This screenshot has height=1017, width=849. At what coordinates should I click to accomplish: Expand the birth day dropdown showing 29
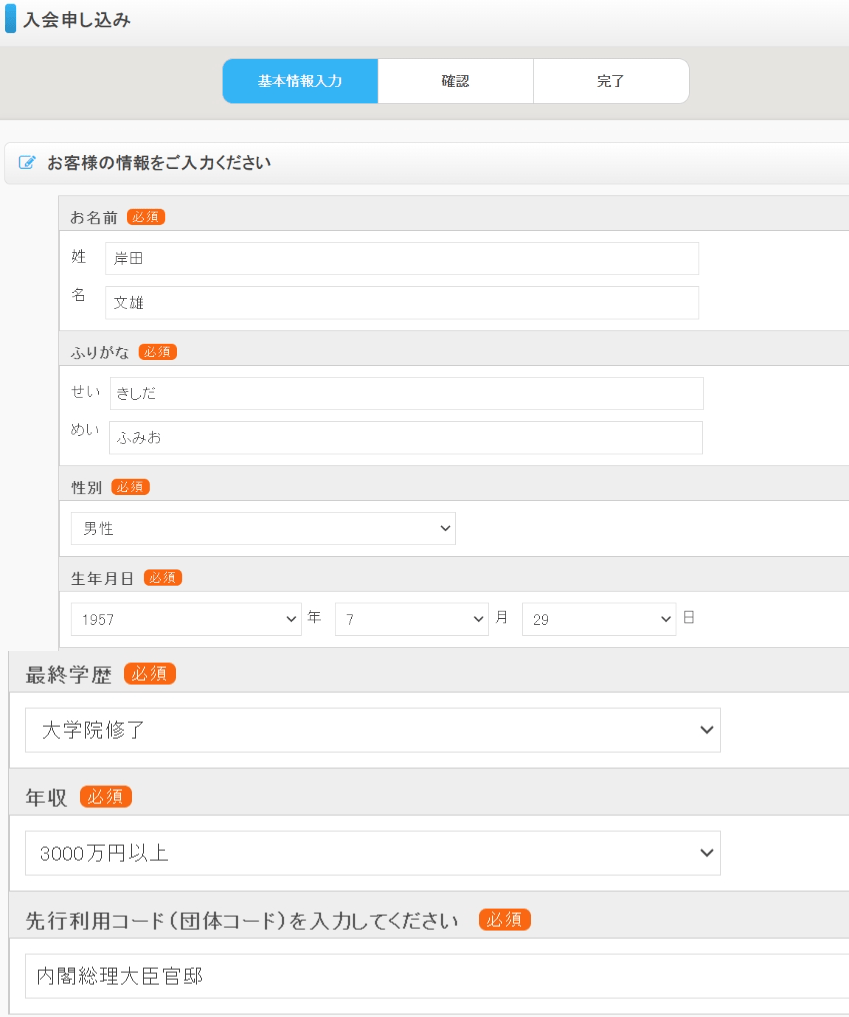(599, 619)
